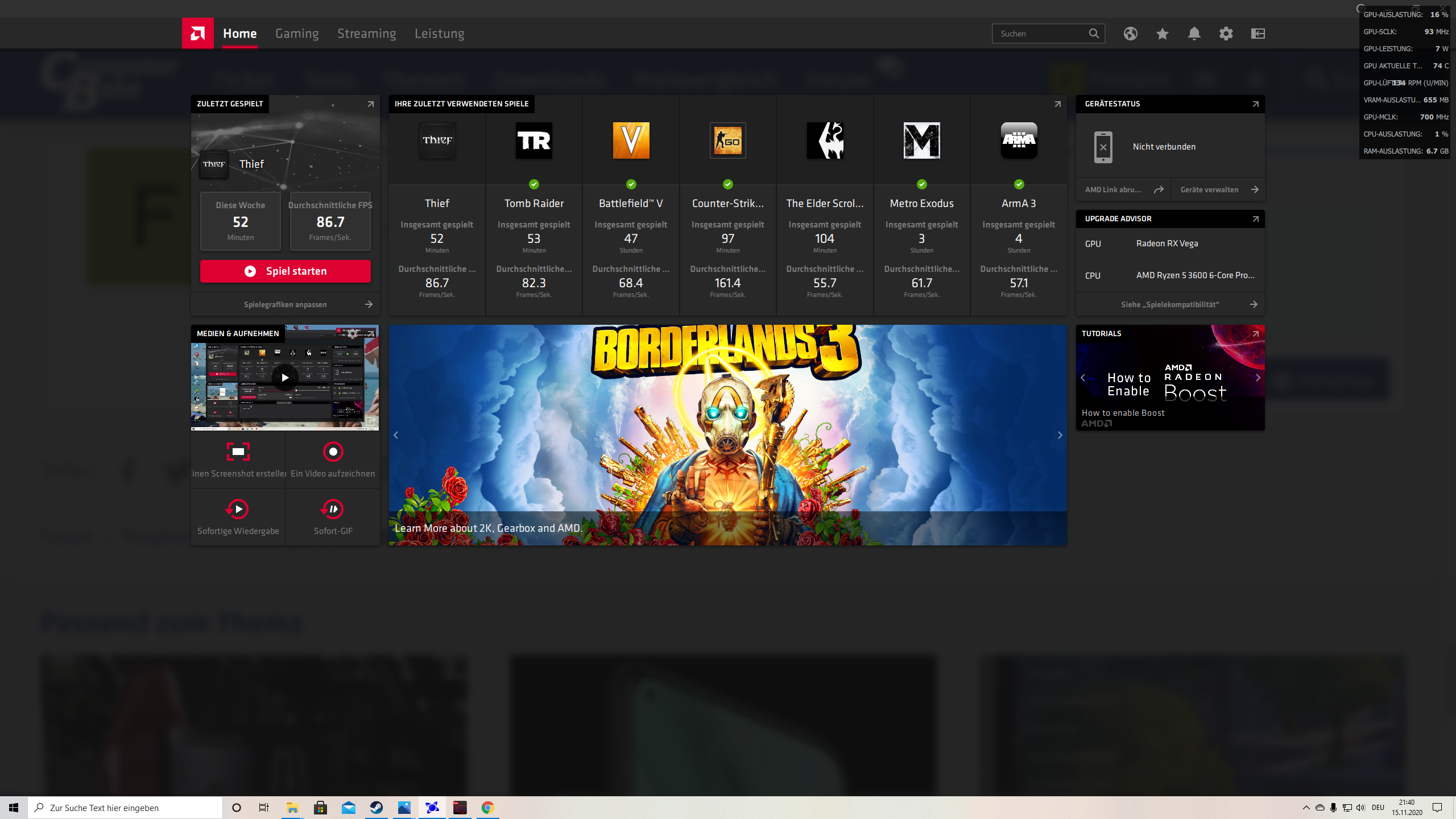Expand the Upgrade Advisor panel

[x=1255, y=219]
